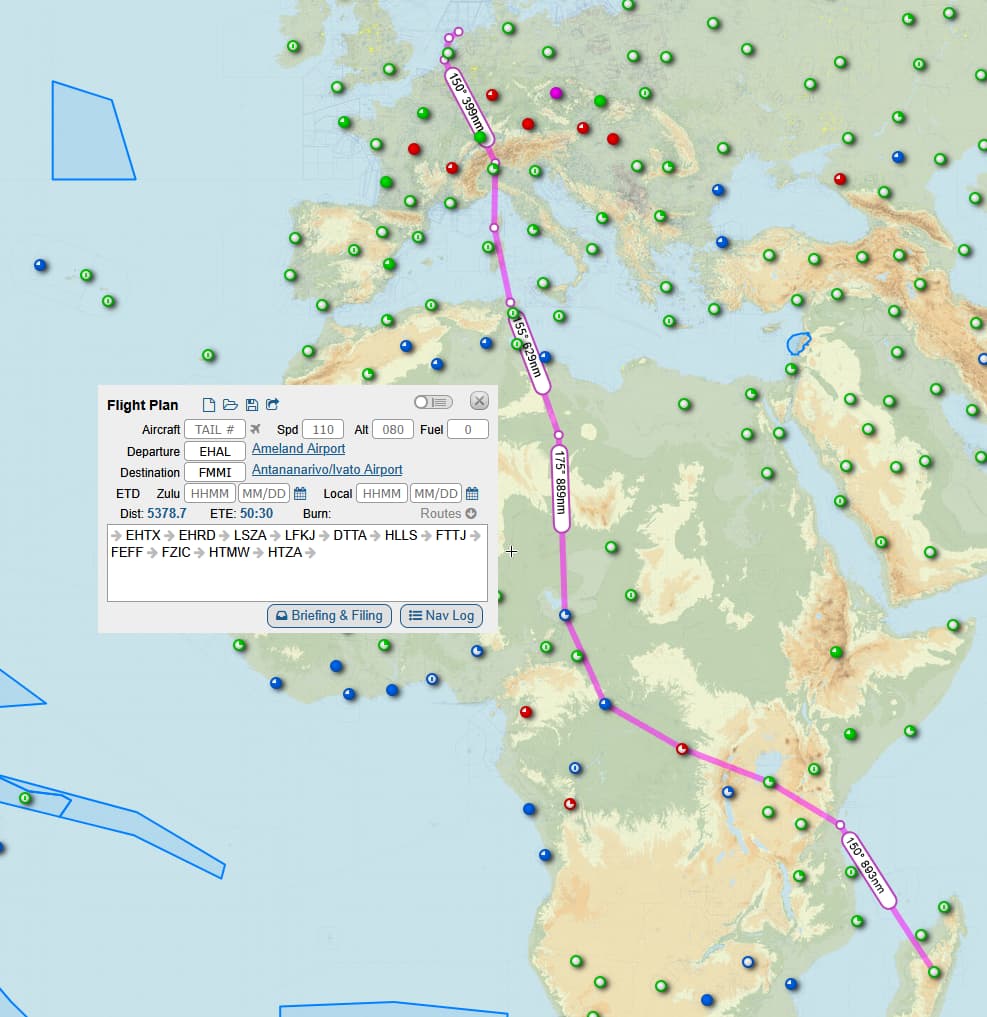Open the Nav Log
Viewport: 987px width, 1017px height.
pyautogui.click(x=441, y=616)
